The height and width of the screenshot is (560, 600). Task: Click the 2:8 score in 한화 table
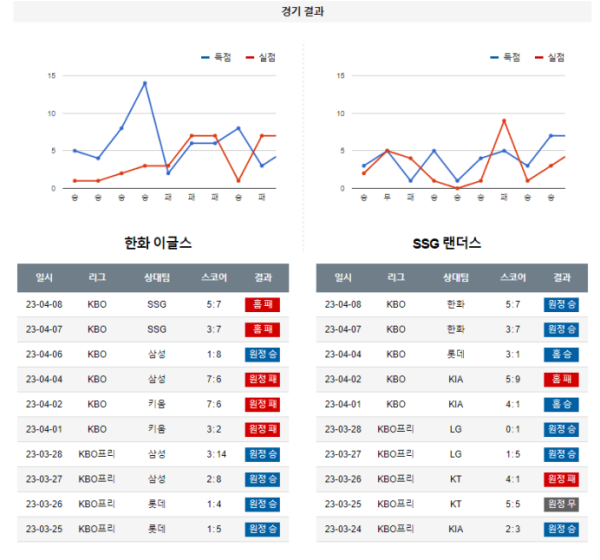tap(214, 479)
